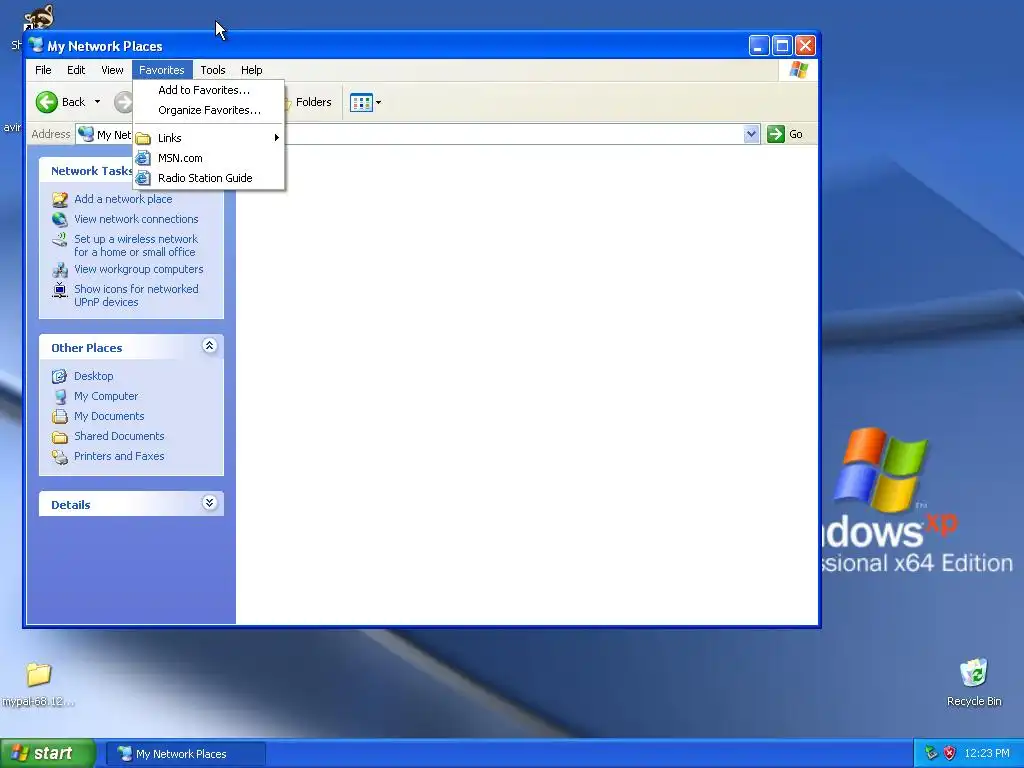Close the open Favorites menu
The width and height of the screenshot is (1024, 768).
(161, 70)
